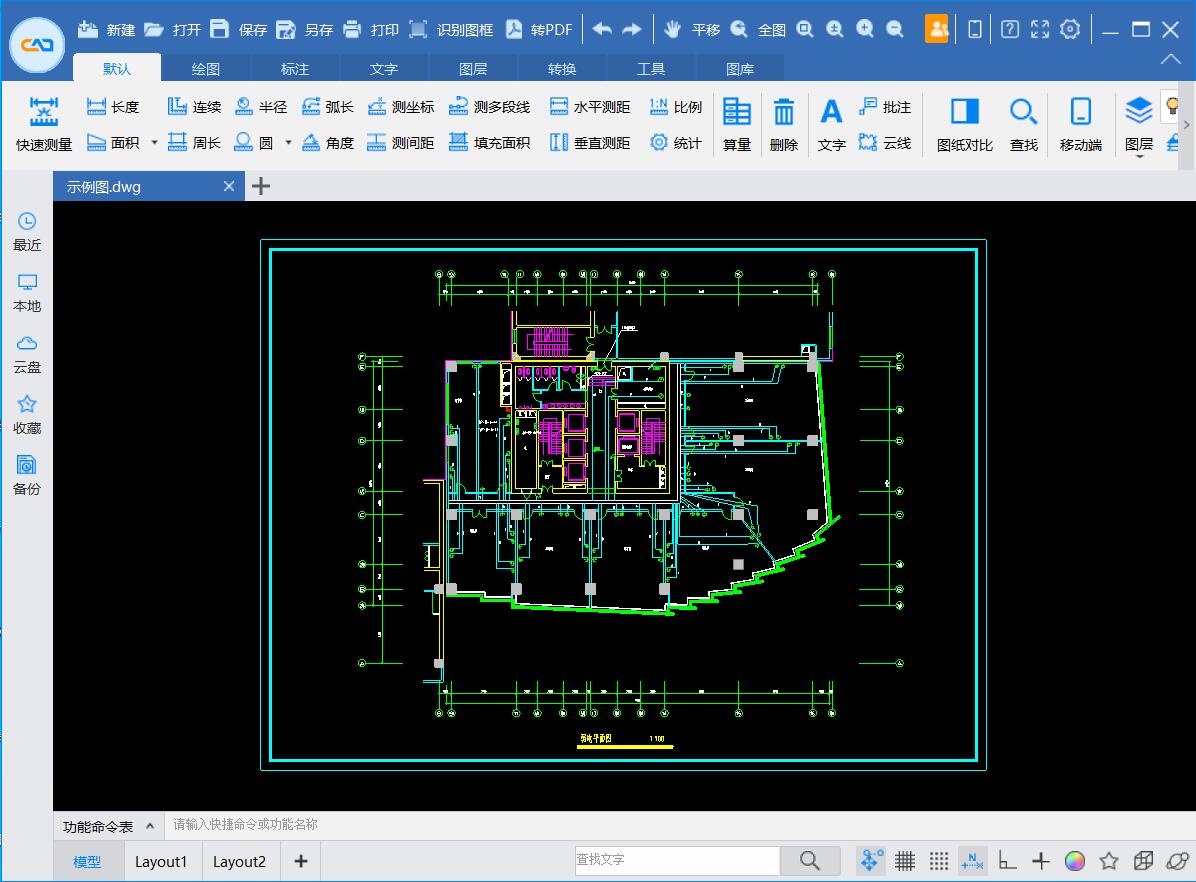This screenshot has width=1196, height=882.
Task: Select the 角度 angle measurement tool
Action: [327, 143]
